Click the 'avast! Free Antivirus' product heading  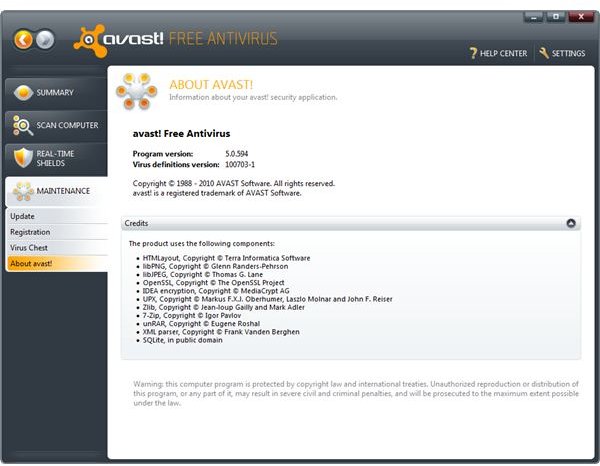181,134
